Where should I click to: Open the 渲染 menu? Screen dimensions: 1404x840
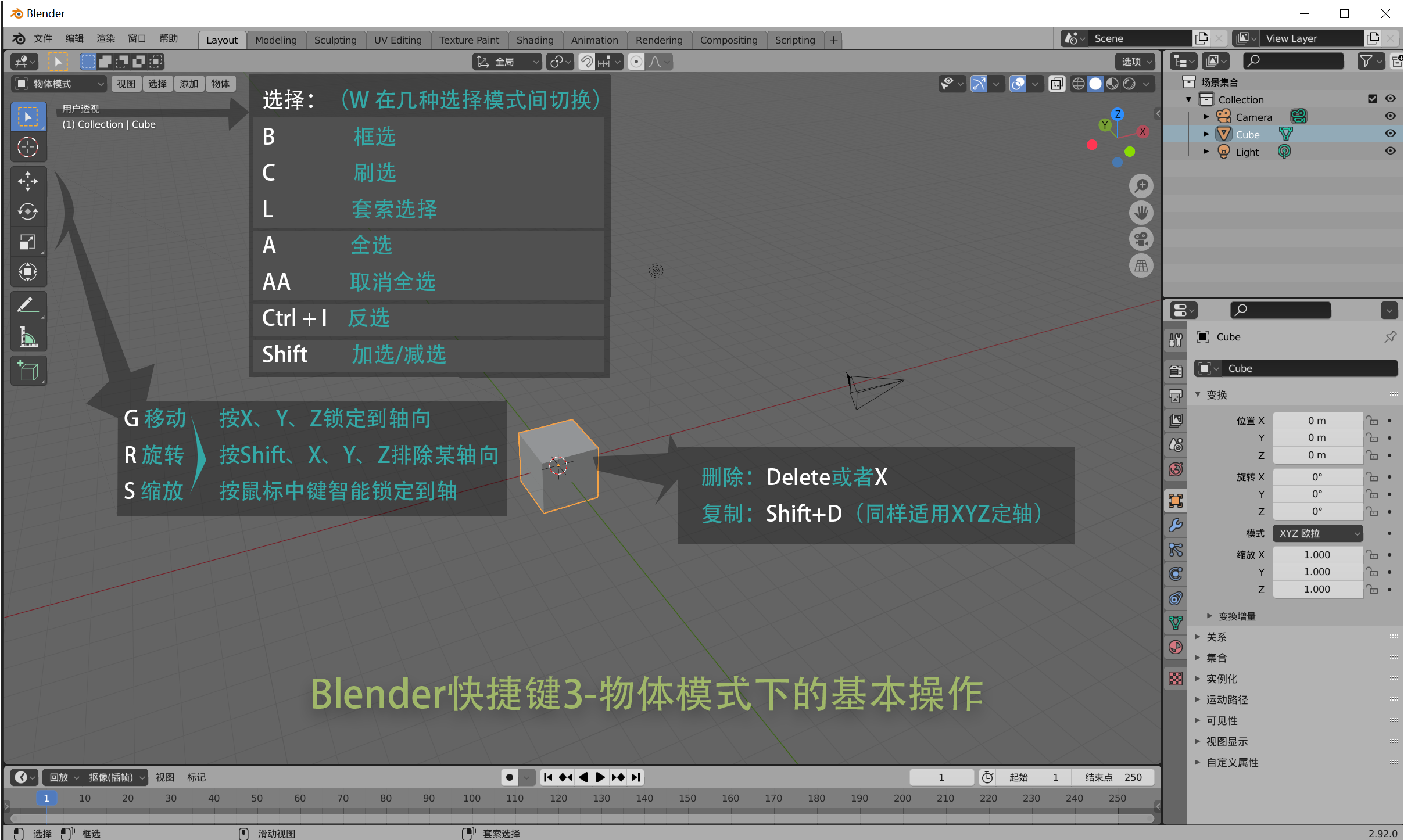pyautogui.click(x=105, y=38)
